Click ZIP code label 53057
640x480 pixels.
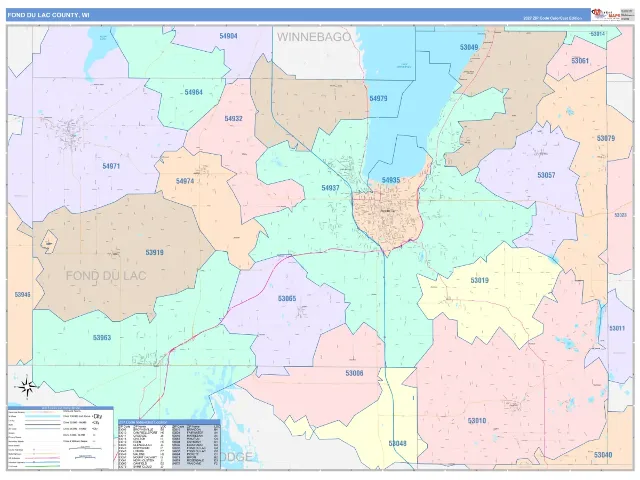pyautogui.click(x=546, y=175)
